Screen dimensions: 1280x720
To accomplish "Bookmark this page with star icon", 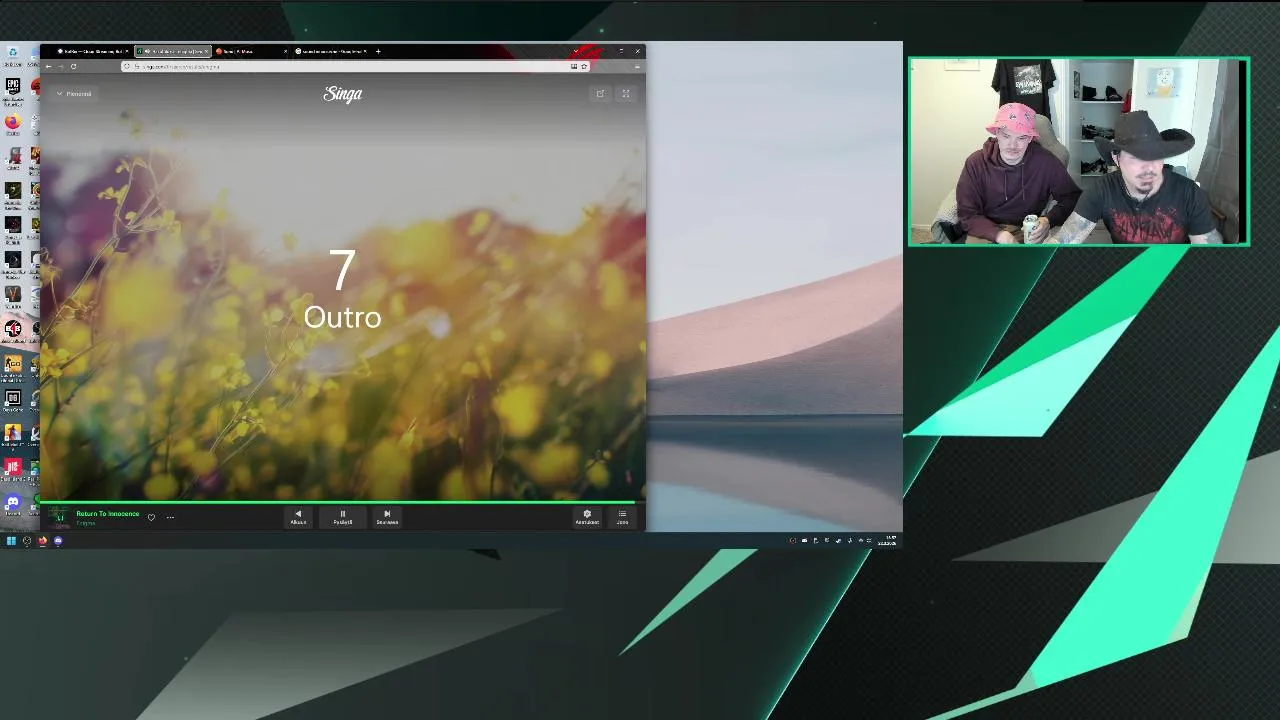I will pos(584,66).
